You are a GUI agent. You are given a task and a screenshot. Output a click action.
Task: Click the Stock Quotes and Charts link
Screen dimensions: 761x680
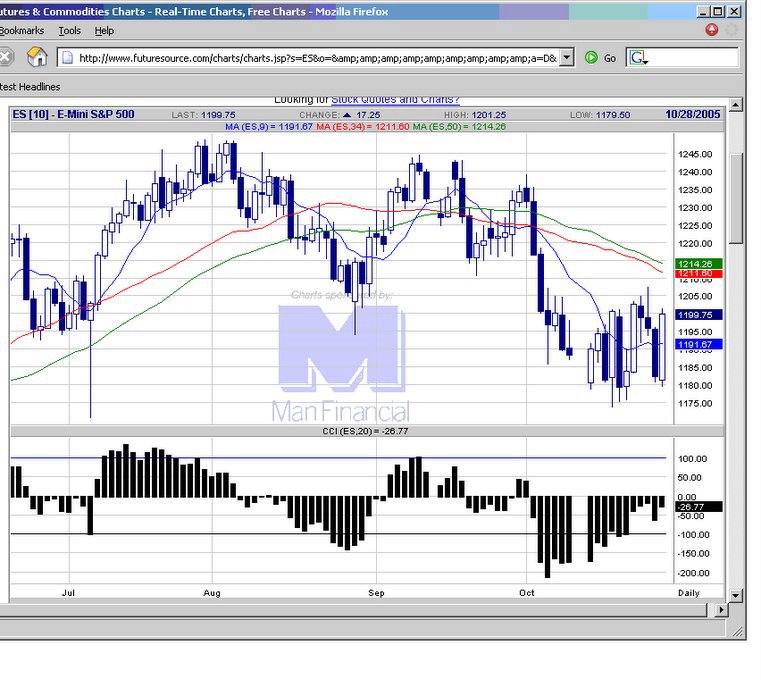tap(395, 100)
